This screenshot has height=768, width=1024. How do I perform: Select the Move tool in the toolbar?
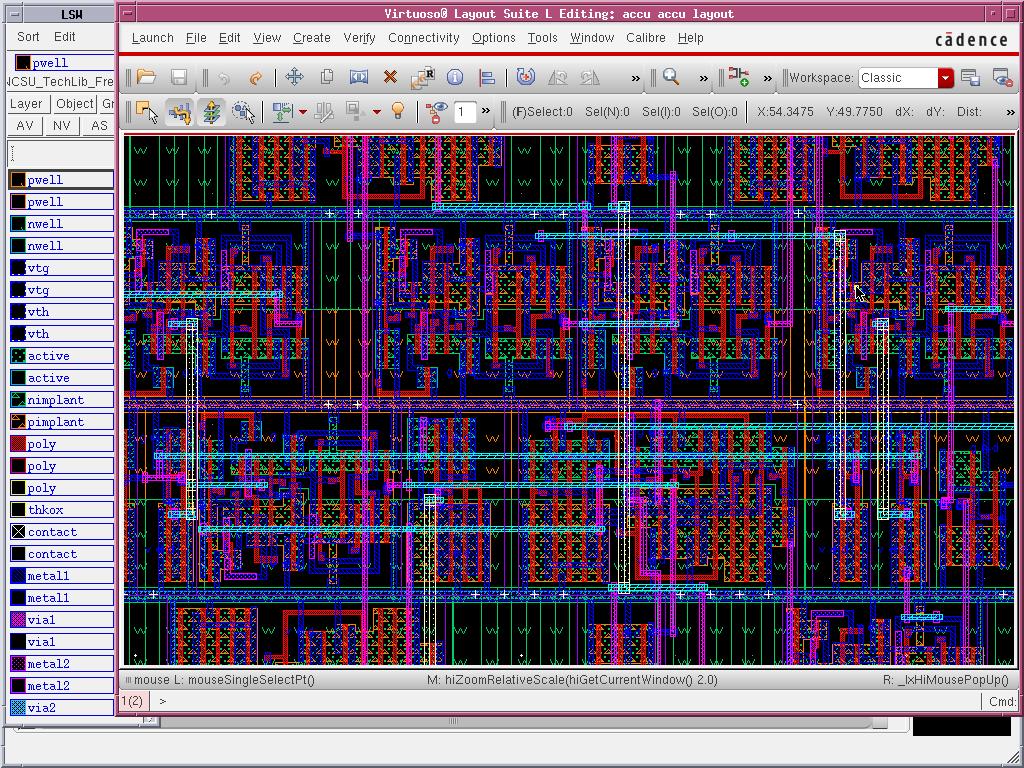[x=294, y=76]
